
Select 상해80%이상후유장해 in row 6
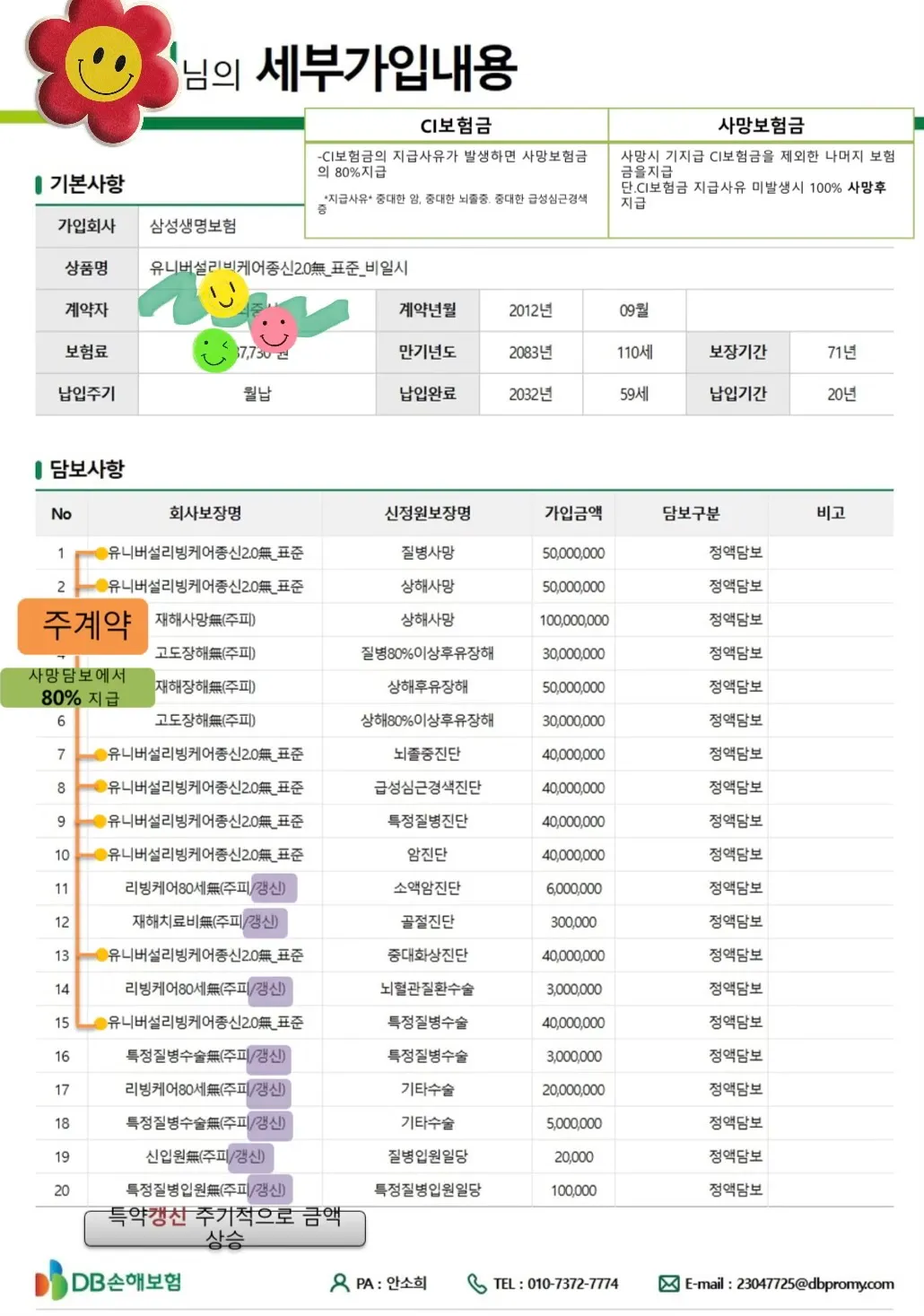tap(428, 720)
